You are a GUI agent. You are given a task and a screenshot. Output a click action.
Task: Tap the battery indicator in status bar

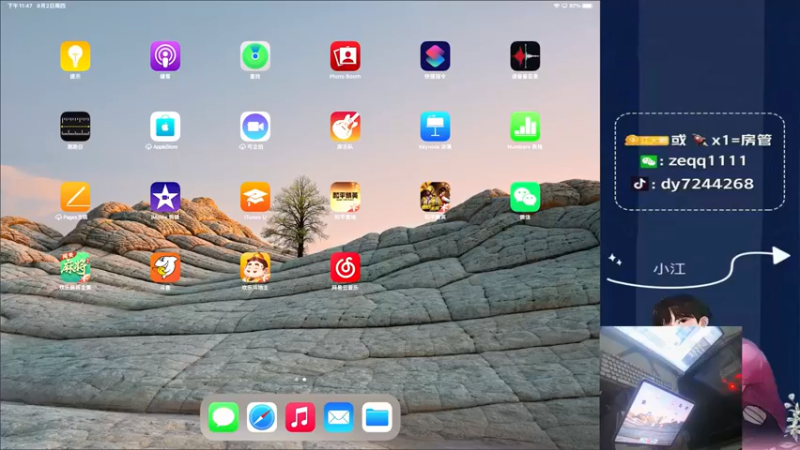point(587,6)
